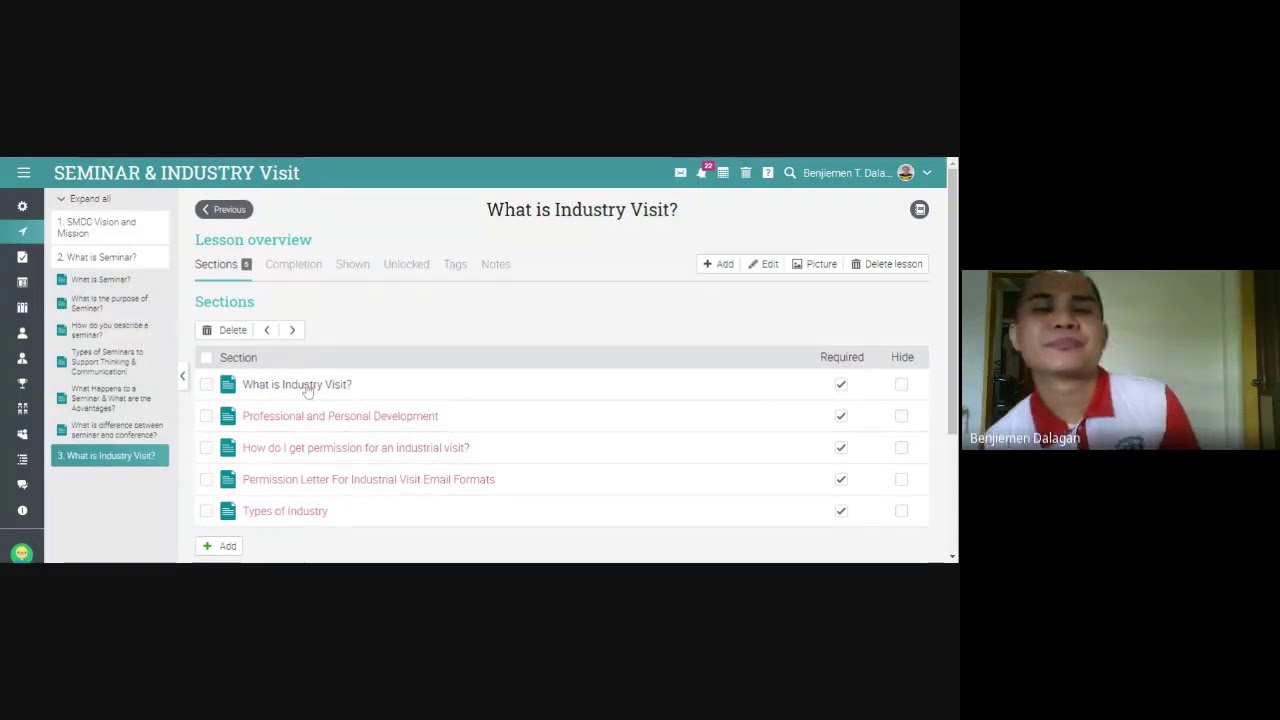Collapse lesson 2. What is Seminar?

click(110, 257)
